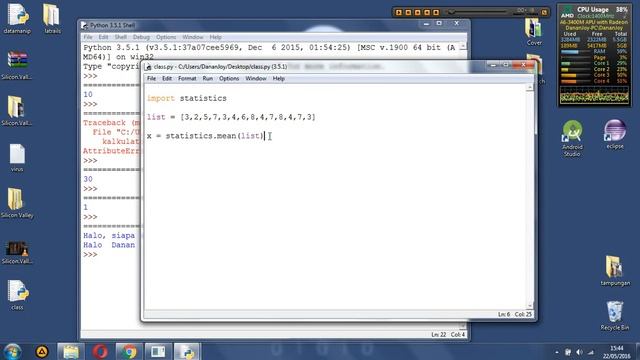Click 'Halo Danan' output in Shell

[x=109, y=245]
